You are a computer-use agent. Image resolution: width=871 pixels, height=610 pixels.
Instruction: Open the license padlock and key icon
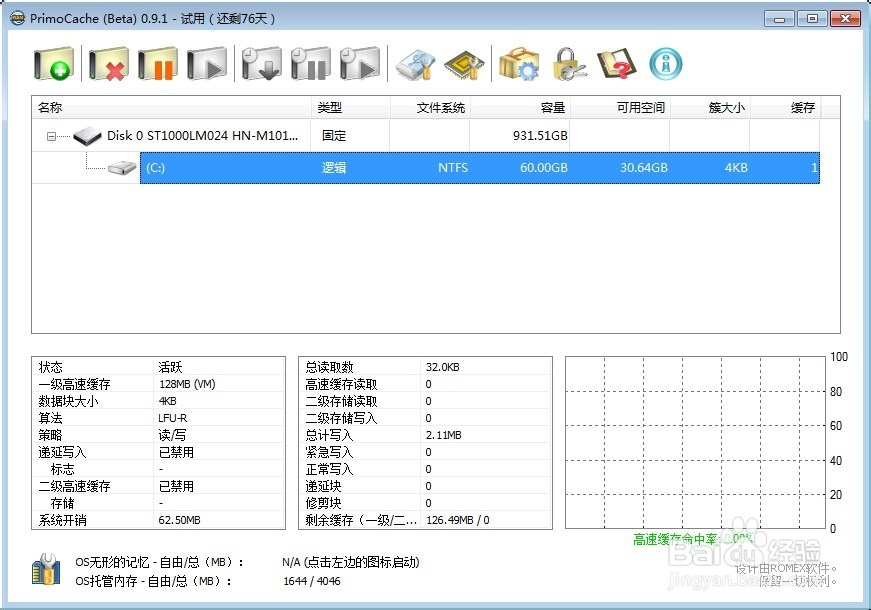click(x=569, y=64)
